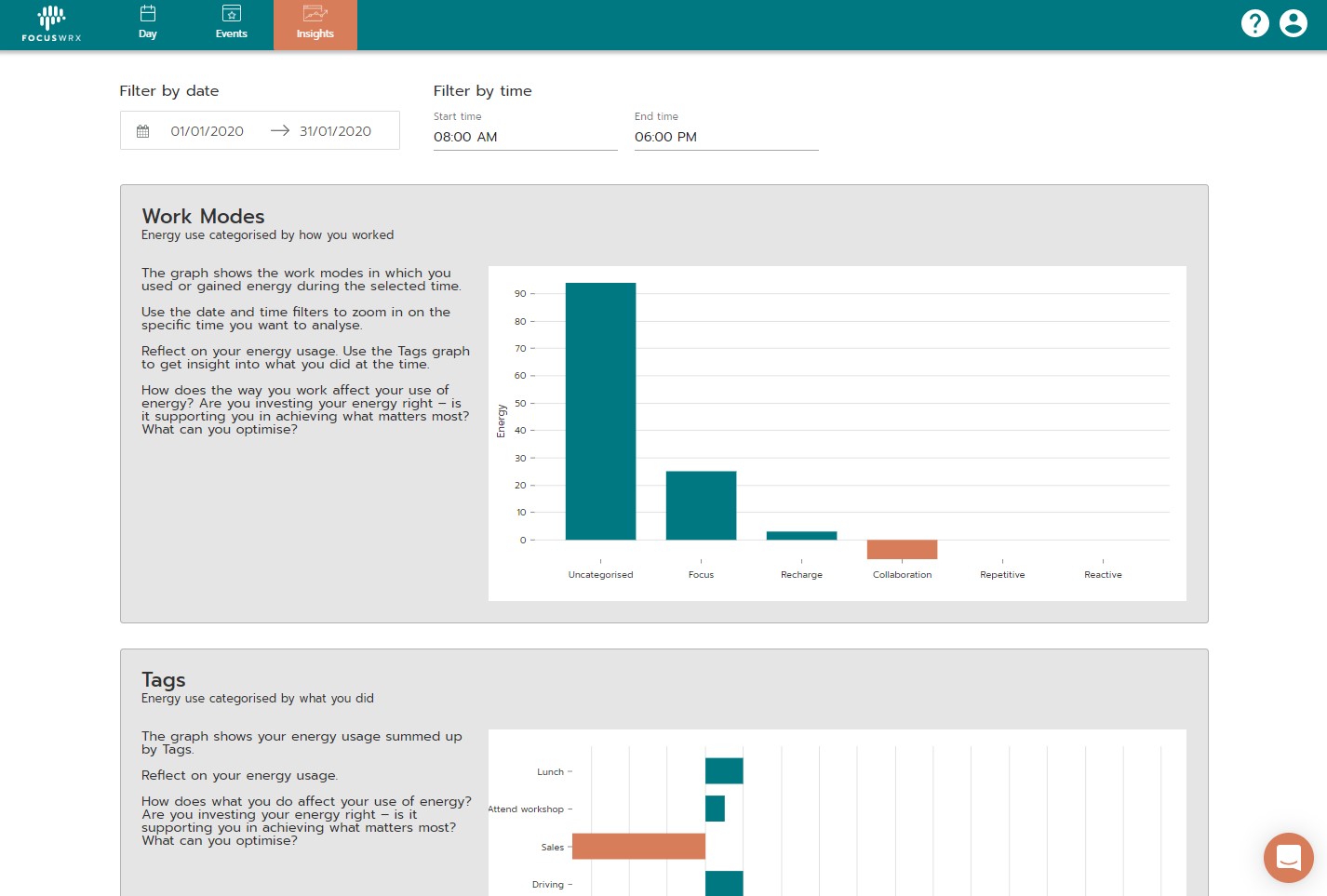Click the Filter by date label

(x=169, y=91)
